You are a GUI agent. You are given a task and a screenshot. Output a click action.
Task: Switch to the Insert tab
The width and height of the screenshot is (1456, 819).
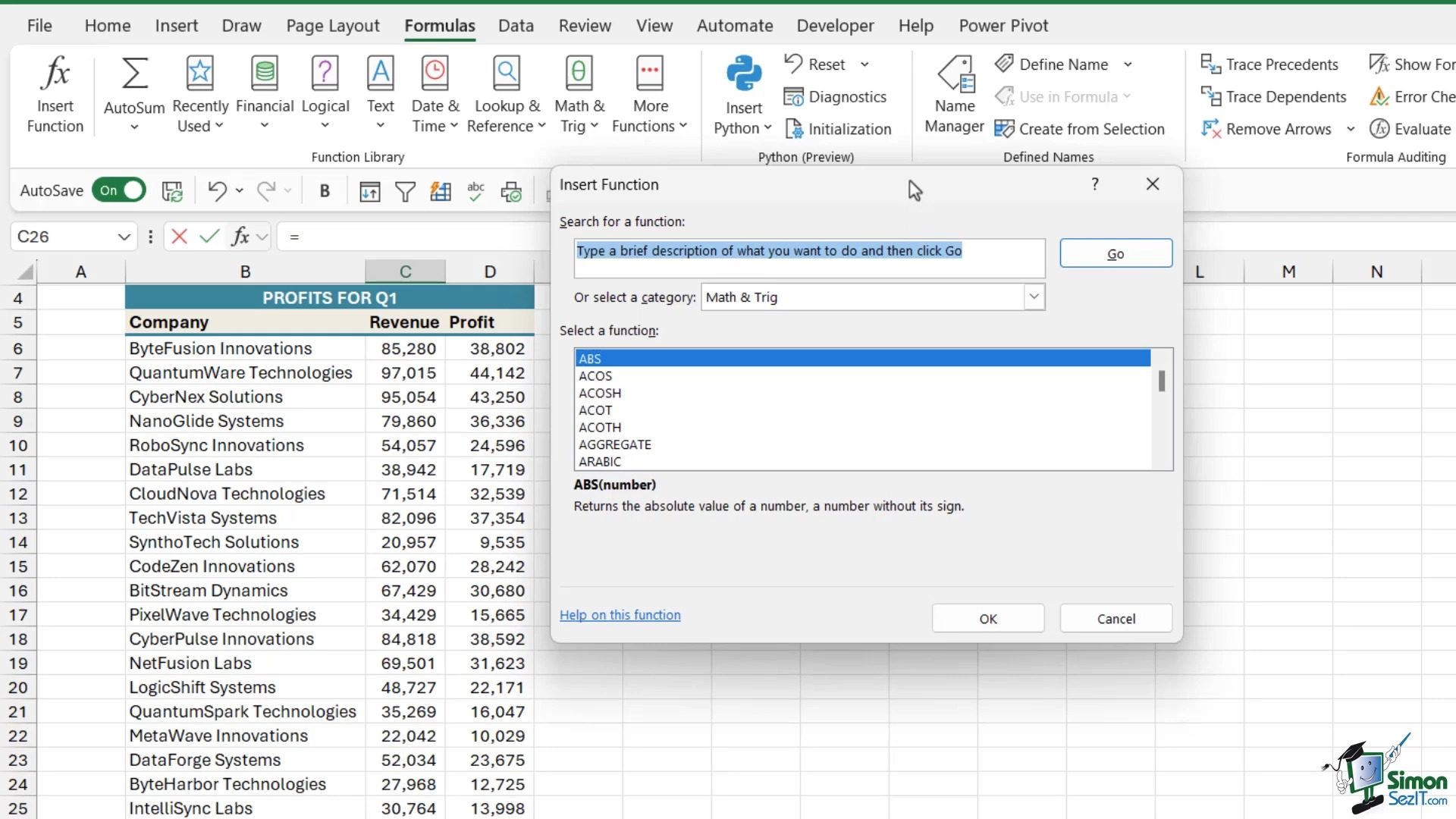176,26
